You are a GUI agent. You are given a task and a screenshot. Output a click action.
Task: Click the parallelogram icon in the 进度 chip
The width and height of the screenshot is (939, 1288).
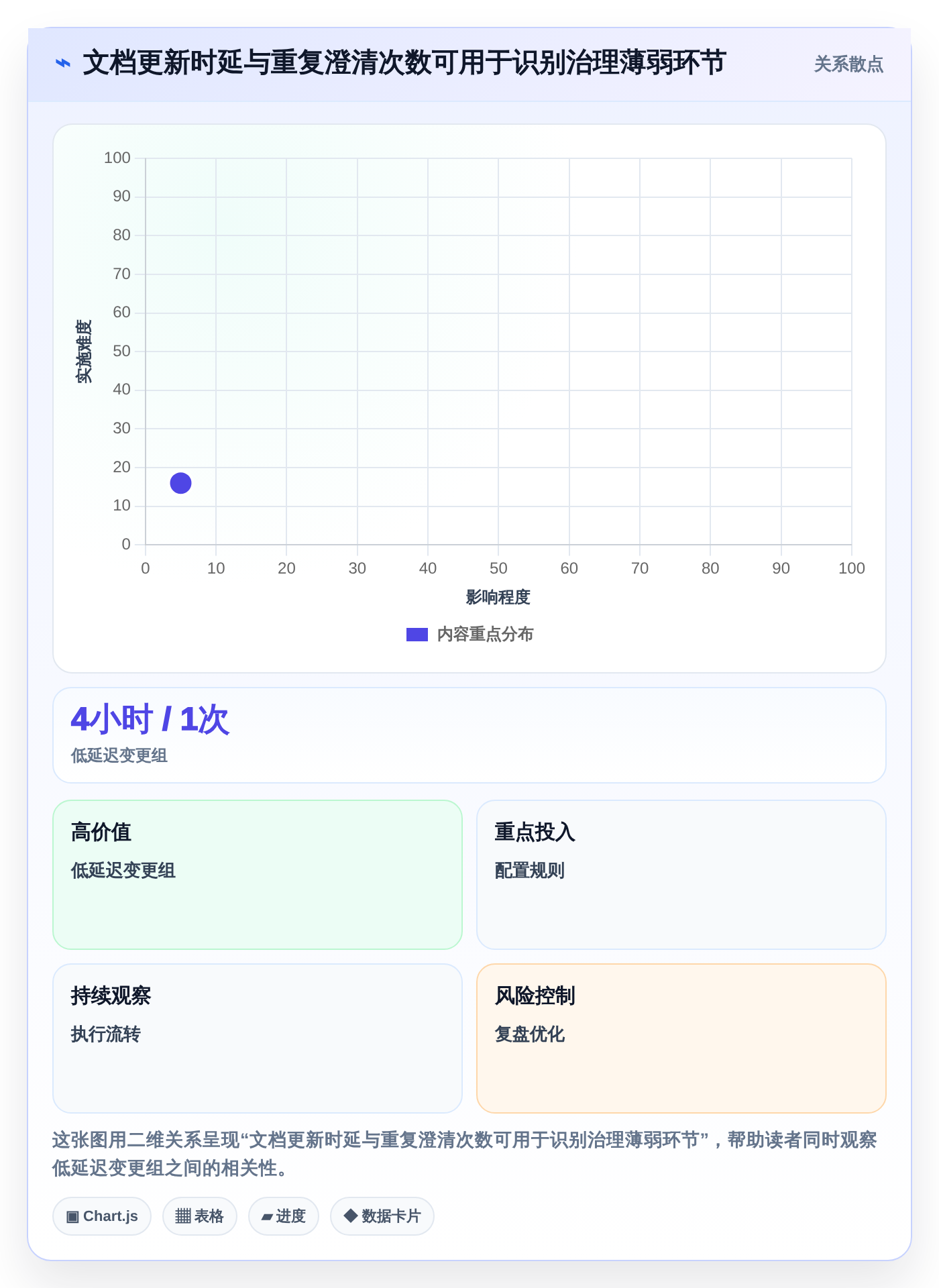[x=267, y=1217]
